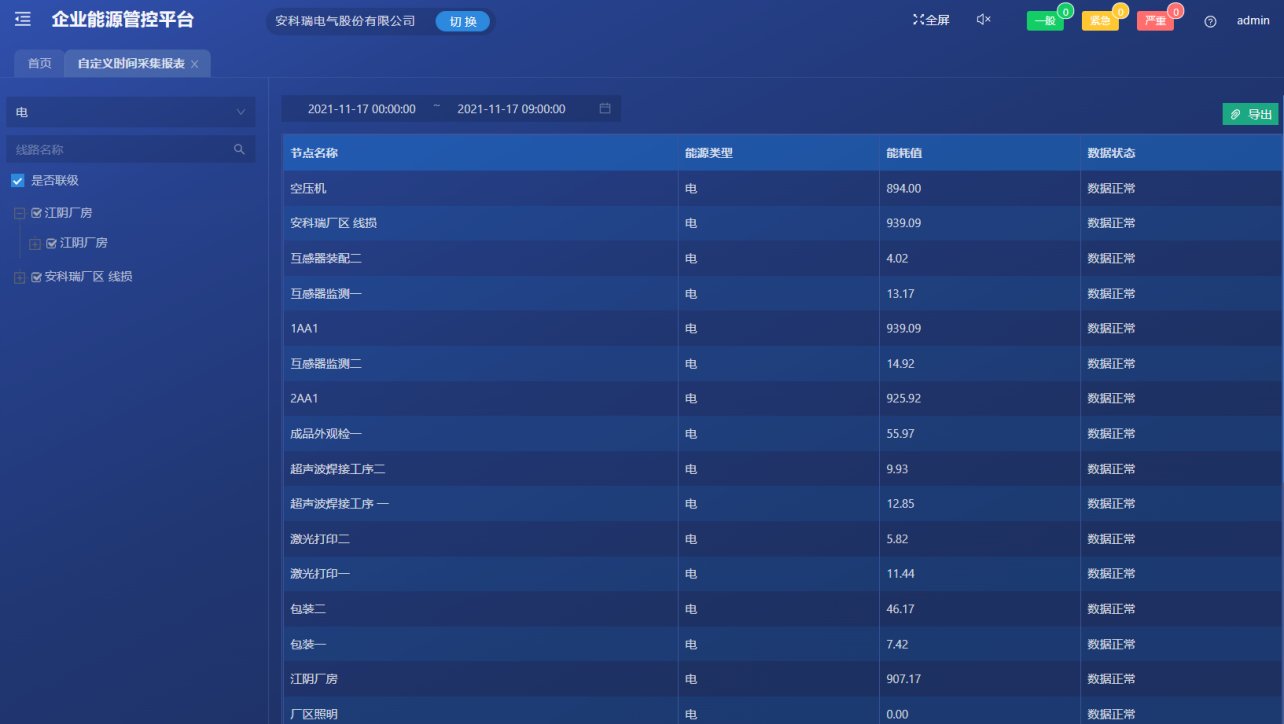1284x724 pixels.
Task: Open the 电 energy type dropdown
Action: [x=130, y=113]
